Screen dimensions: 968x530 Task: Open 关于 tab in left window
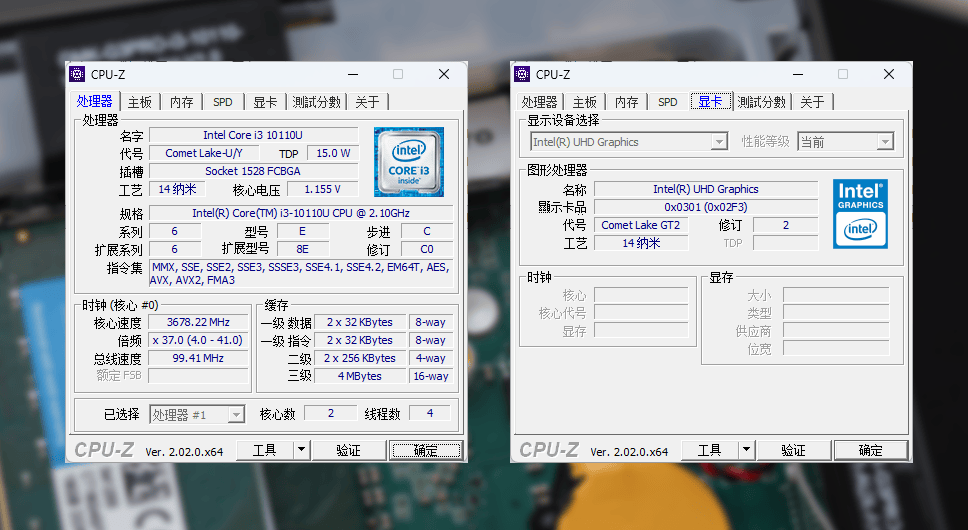(367, 102)
